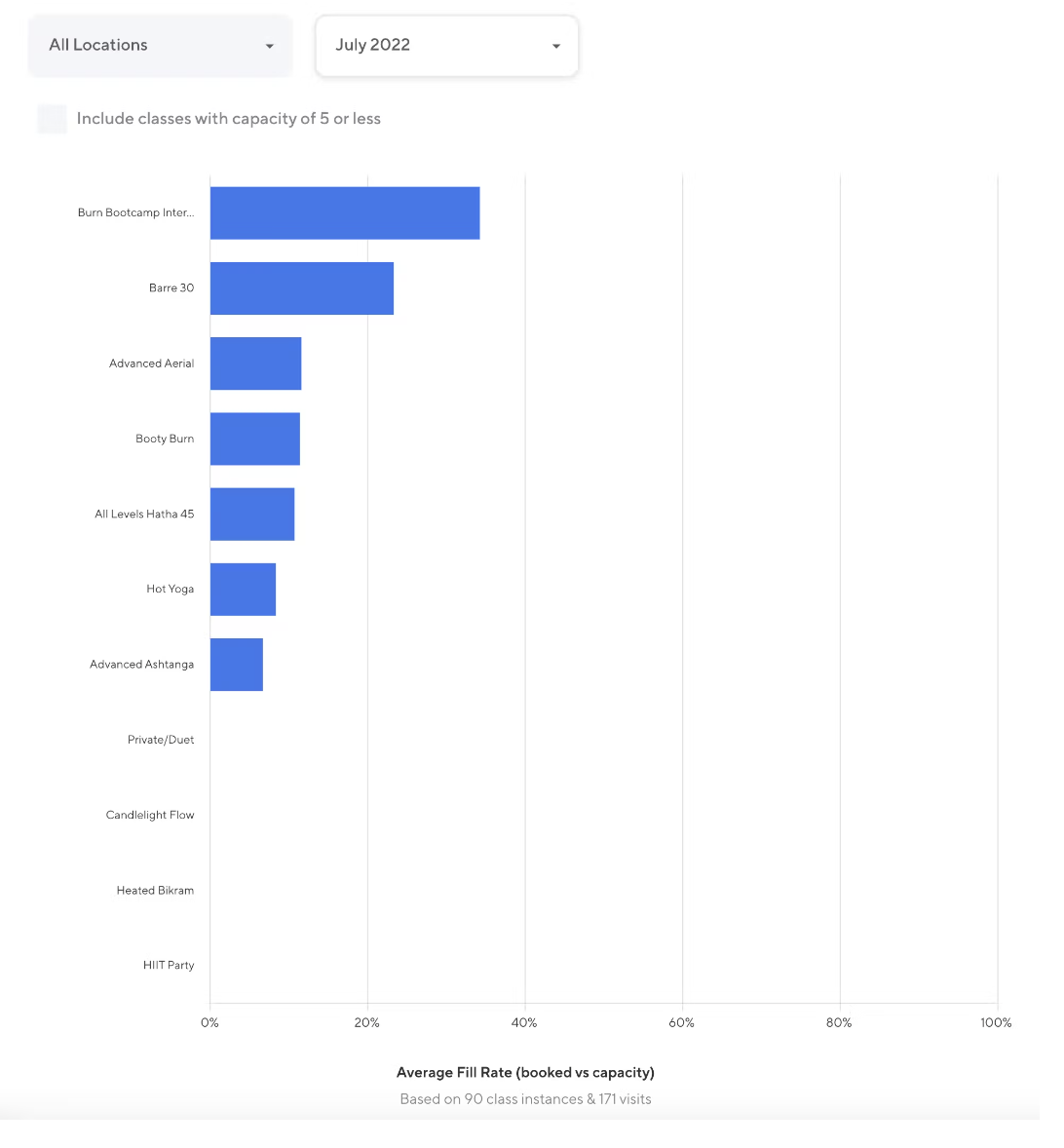Click the Burn Bootcamp bar in chart
Viewport: 1064px width, 1148px height.
click(345, 212)
